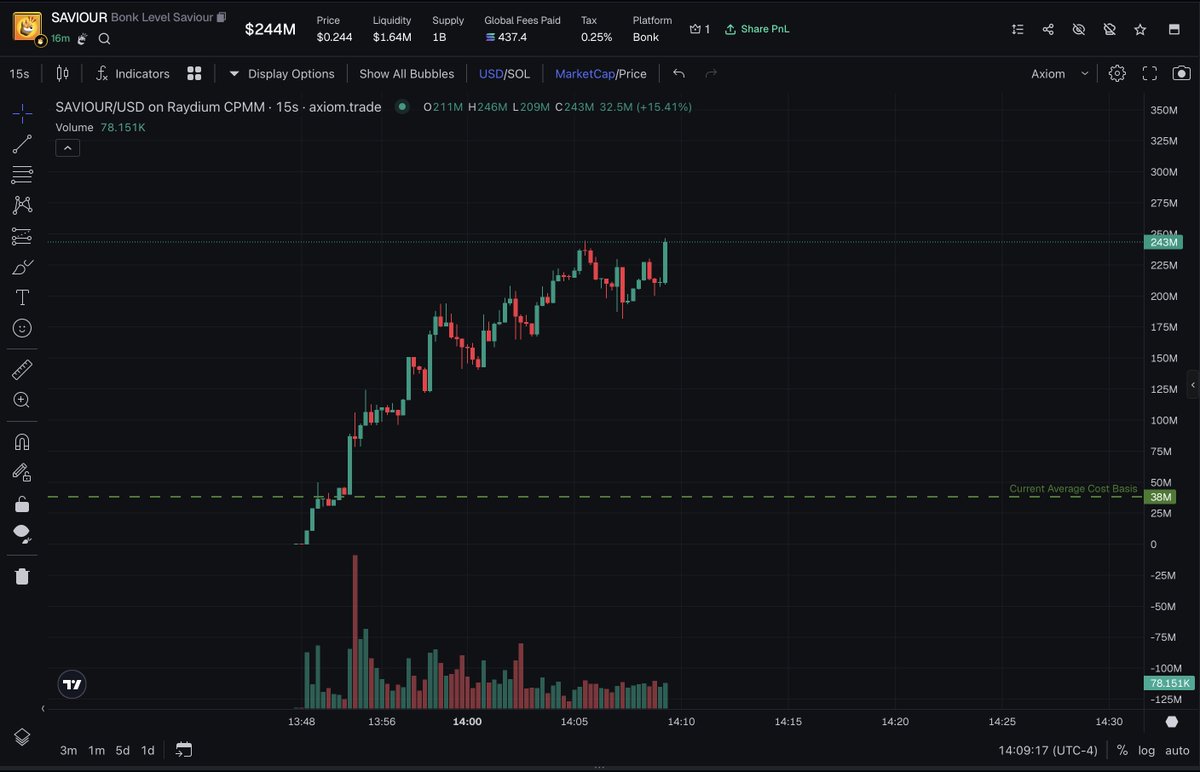Viewport: 1200px width, 772px height.
Task: Undo the last chart action
Action: tap(679, 74)
